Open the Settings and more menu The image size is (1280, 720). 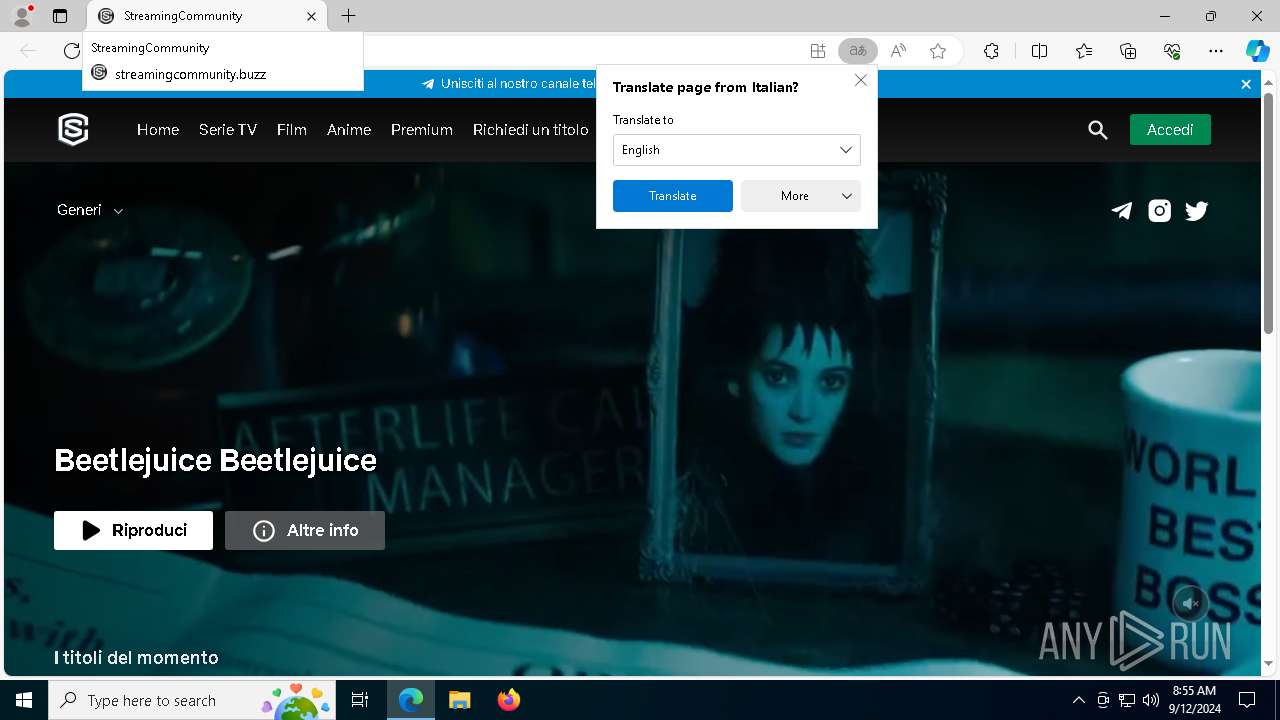point(1216,51)
